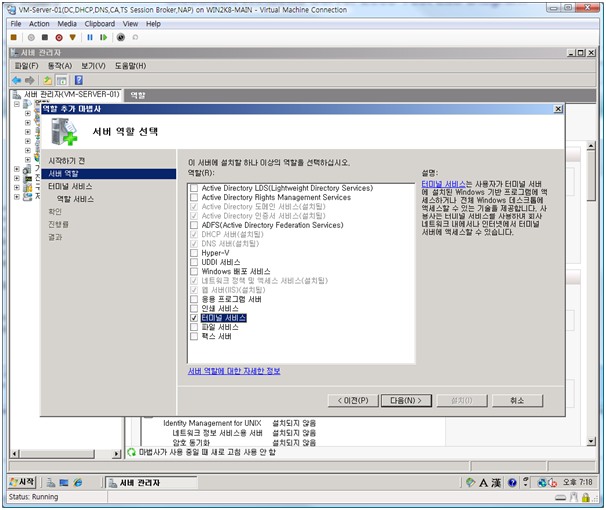
Task: Open the 터미널 서비스 link in description
Action: click(443, 184)
